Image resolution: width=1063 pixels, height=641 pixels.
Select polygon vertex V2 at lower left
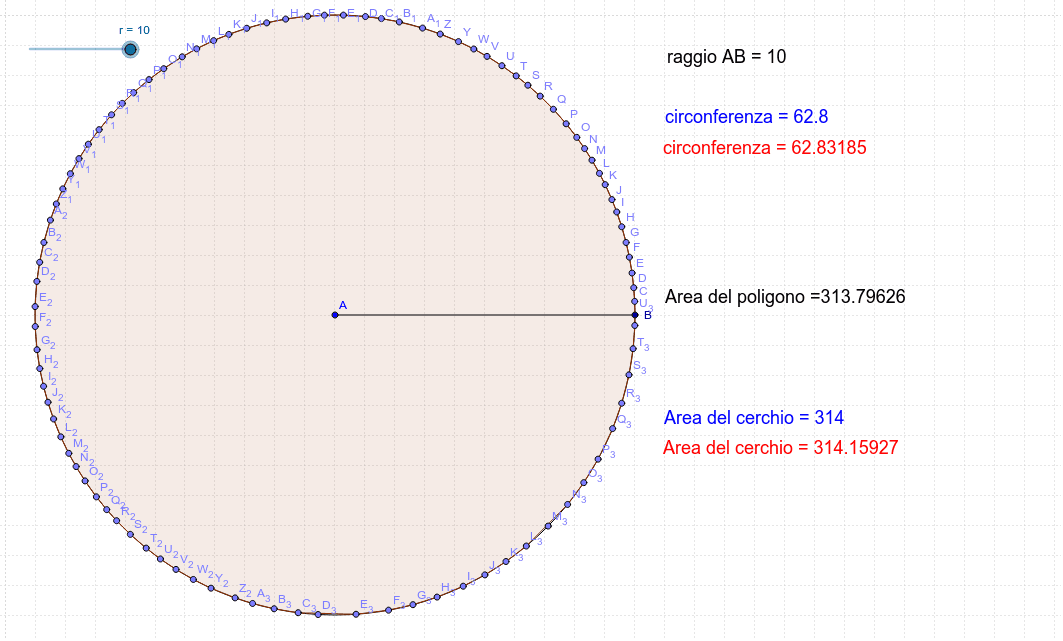(x=176, y=569)
